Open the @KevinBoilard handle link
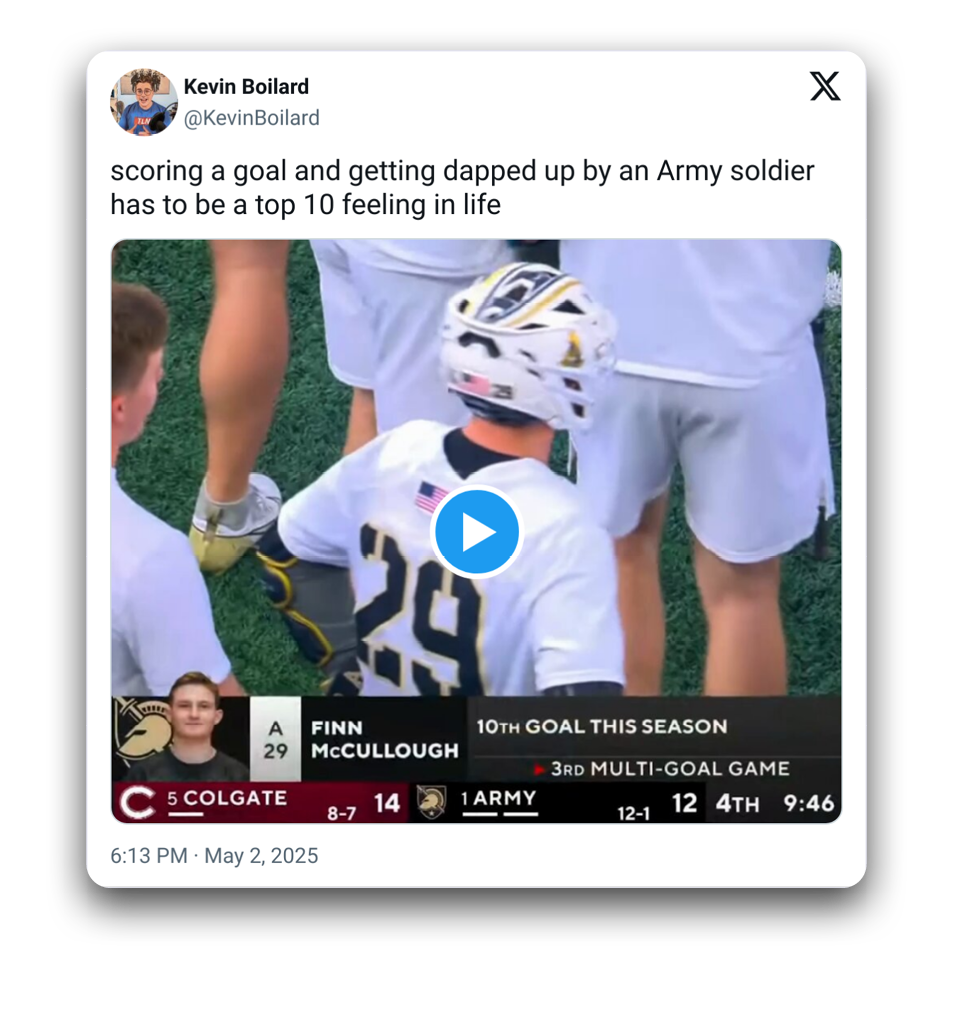Viewport: 953px width, 1010px height. pos(251,118)
